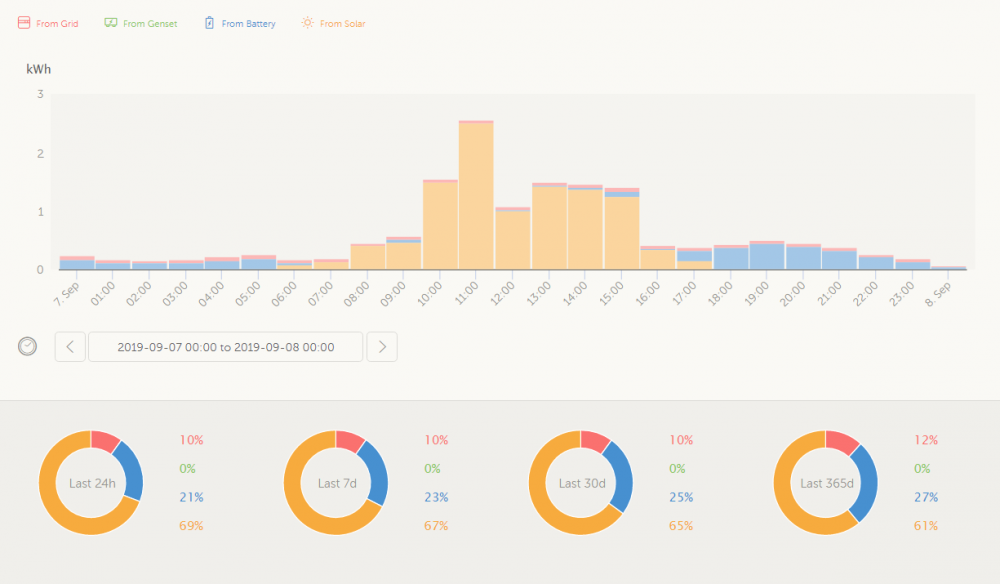1000x584 pixels.
Task: Click the From Grid legend icon
Action: point(24,23)
